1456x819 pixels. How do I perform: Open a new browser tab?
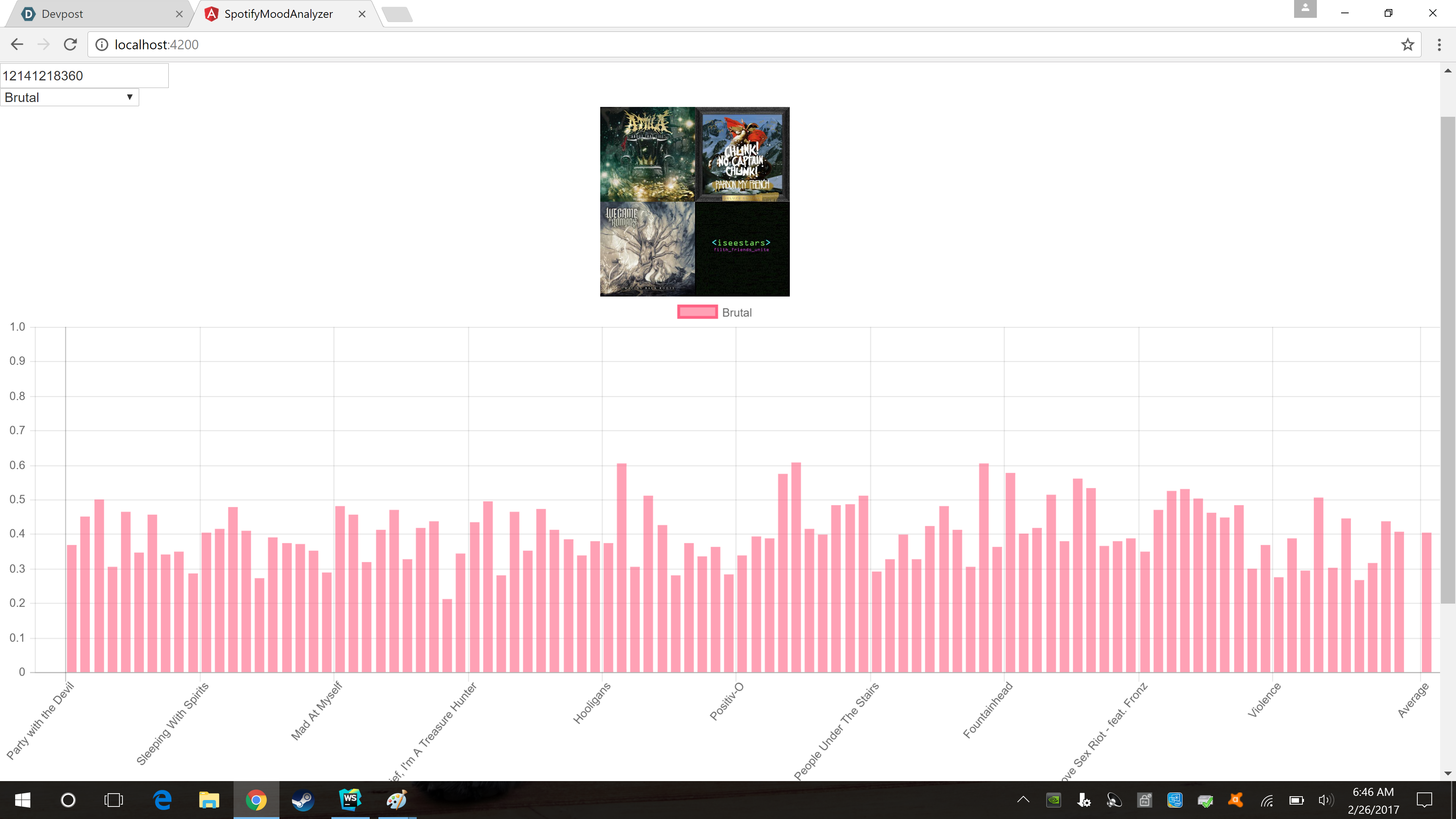(398, 14)
